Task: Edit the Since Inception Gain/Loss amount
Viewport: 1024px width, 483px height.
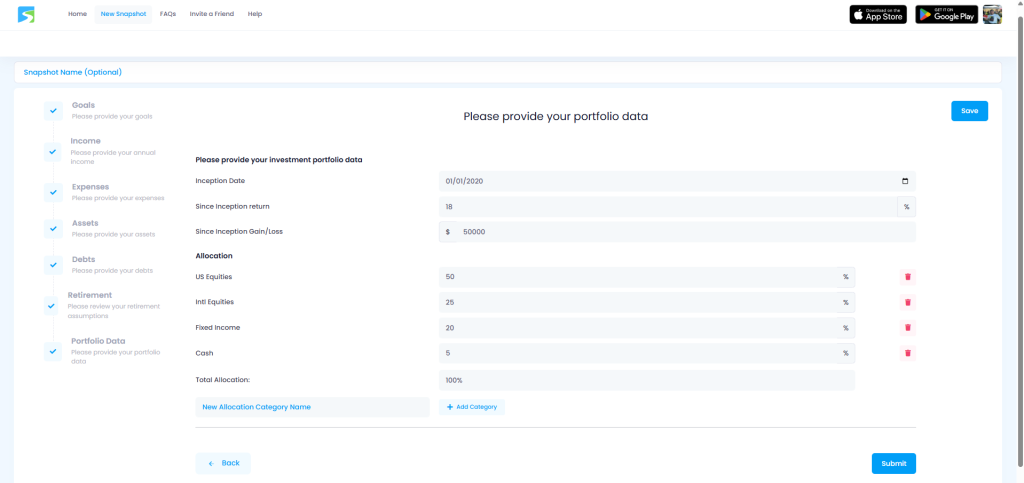Action: [686, 232]
